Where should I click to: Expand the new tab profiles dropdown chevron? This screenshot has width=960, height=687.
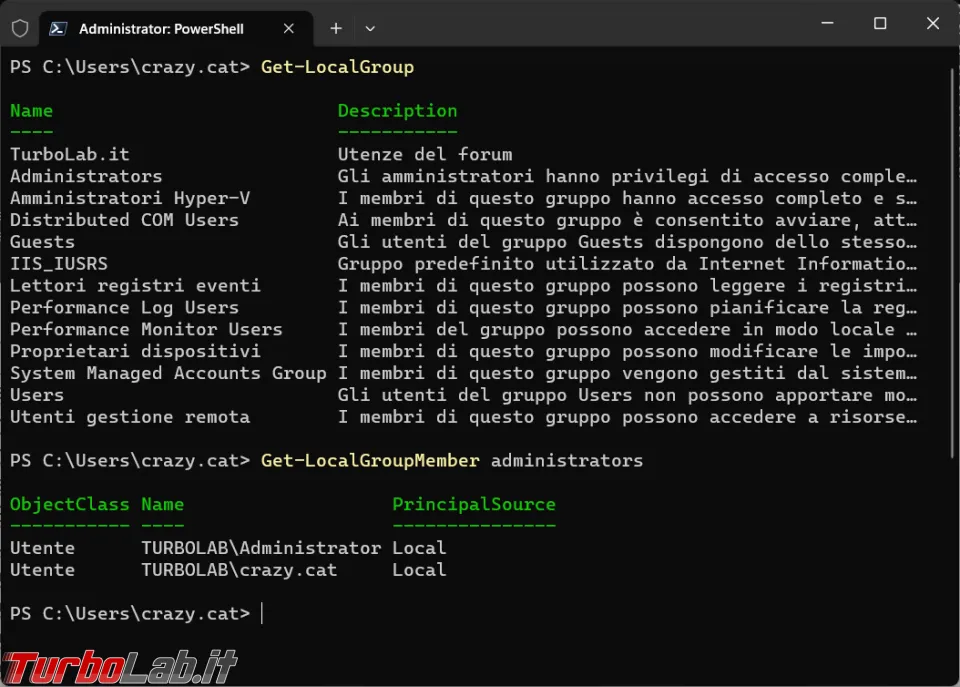pyautogui.click(x=370, y=28)
